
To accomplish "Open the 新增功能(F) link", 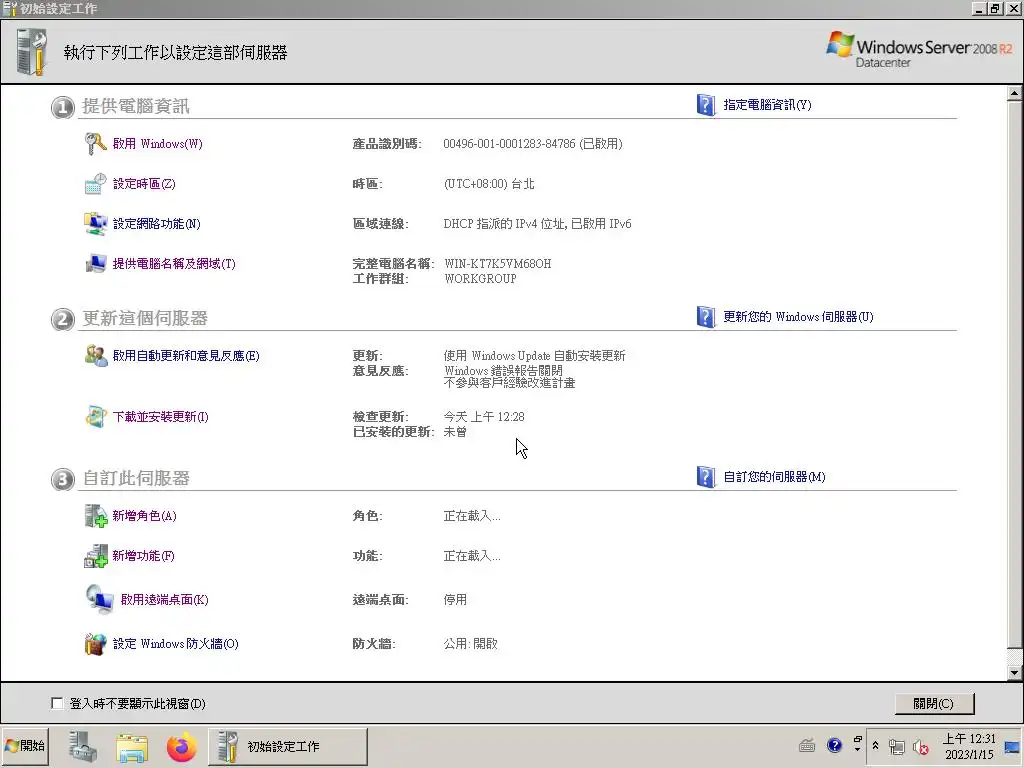I will coord(144,556).
